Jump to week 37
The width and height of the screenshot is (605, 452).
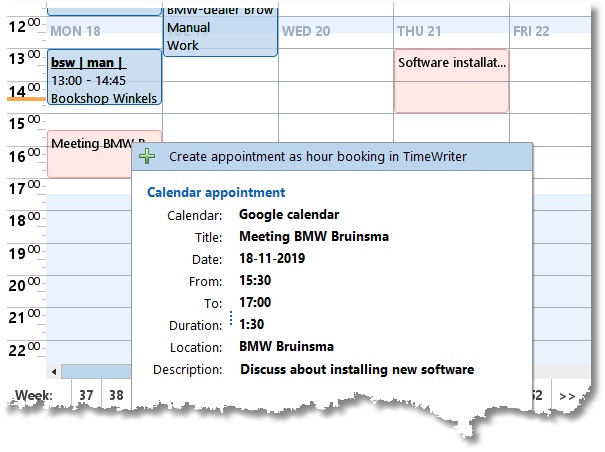[86, 395]
